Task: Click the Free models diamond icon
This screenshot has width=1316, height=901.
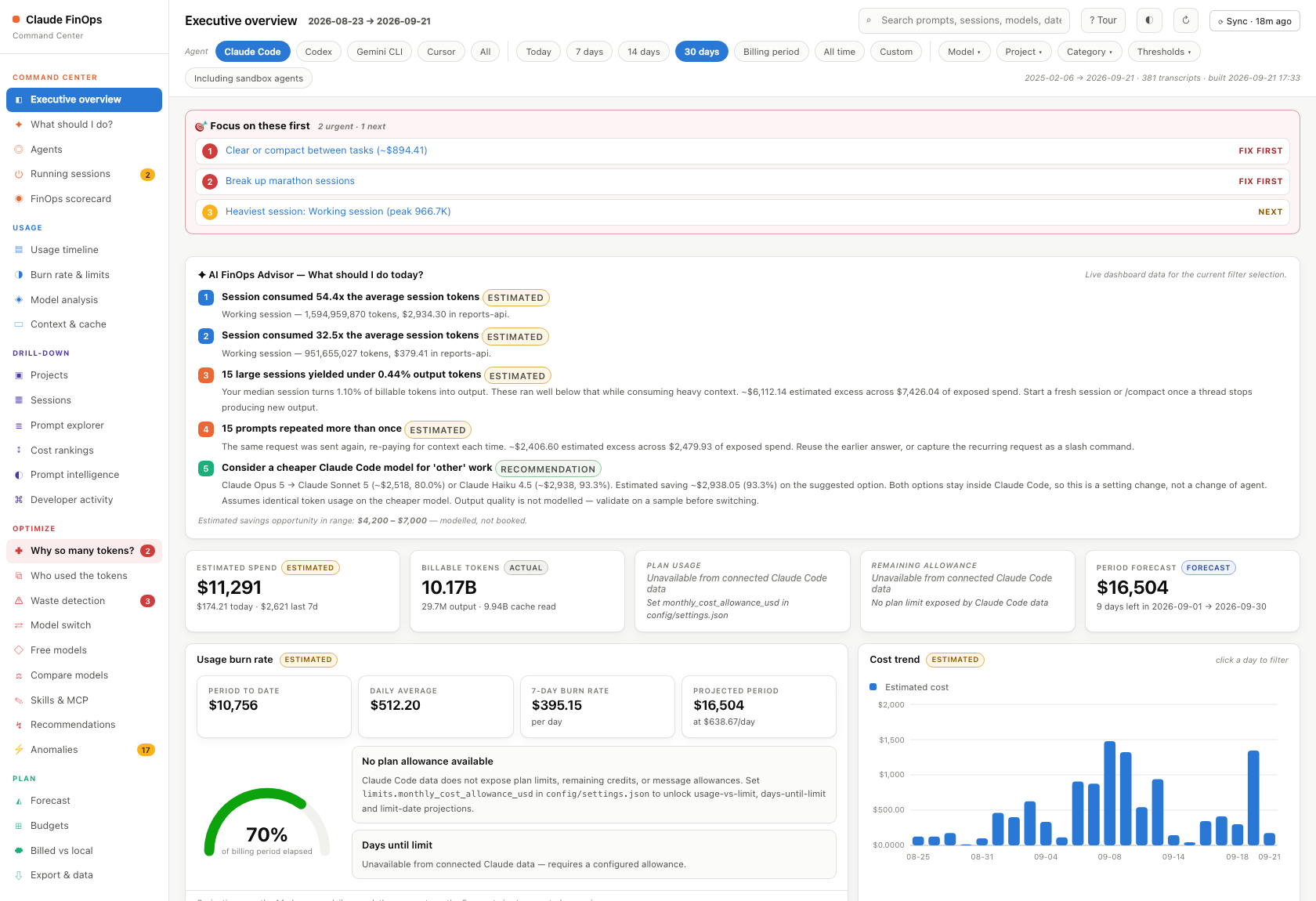Action: click(19, 650)
